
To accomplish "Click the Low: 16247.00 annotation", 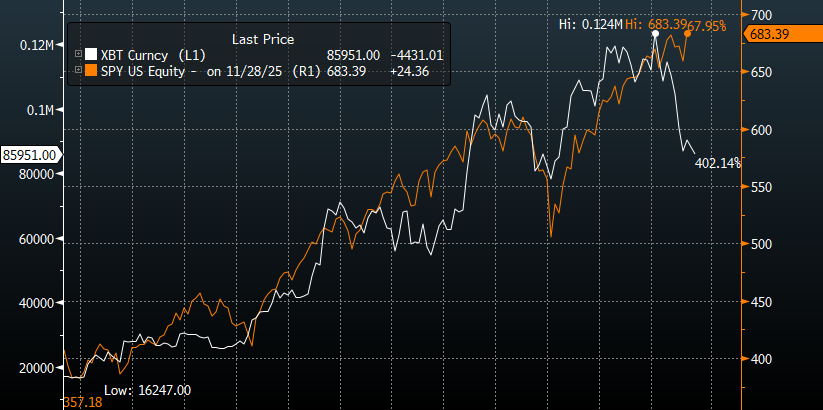I will click(147, 389).
